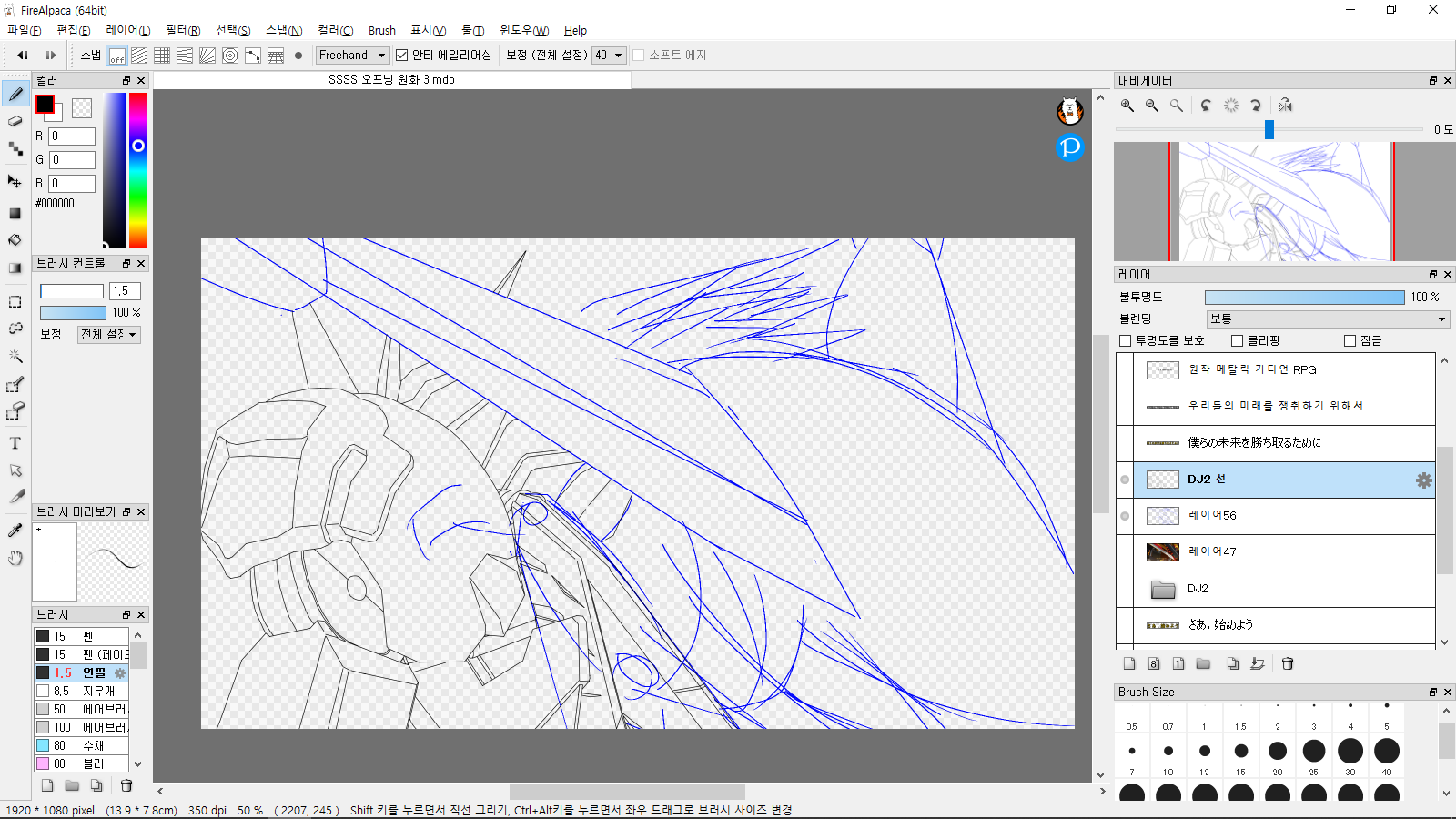Flip the view with Navigator flip icon
1456x819 pixels.
point(1285,106)
